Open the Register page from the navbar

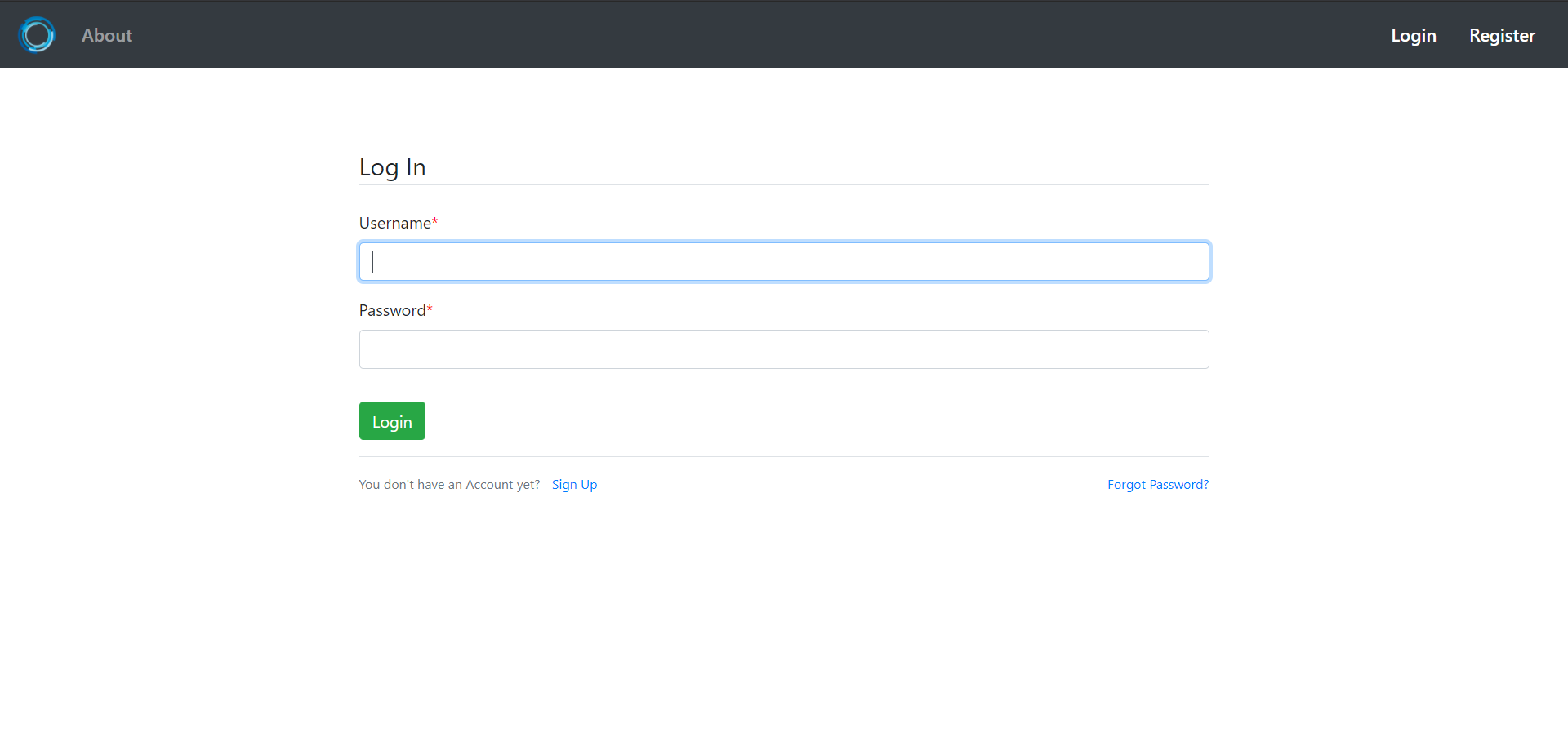coord(1502,35)
